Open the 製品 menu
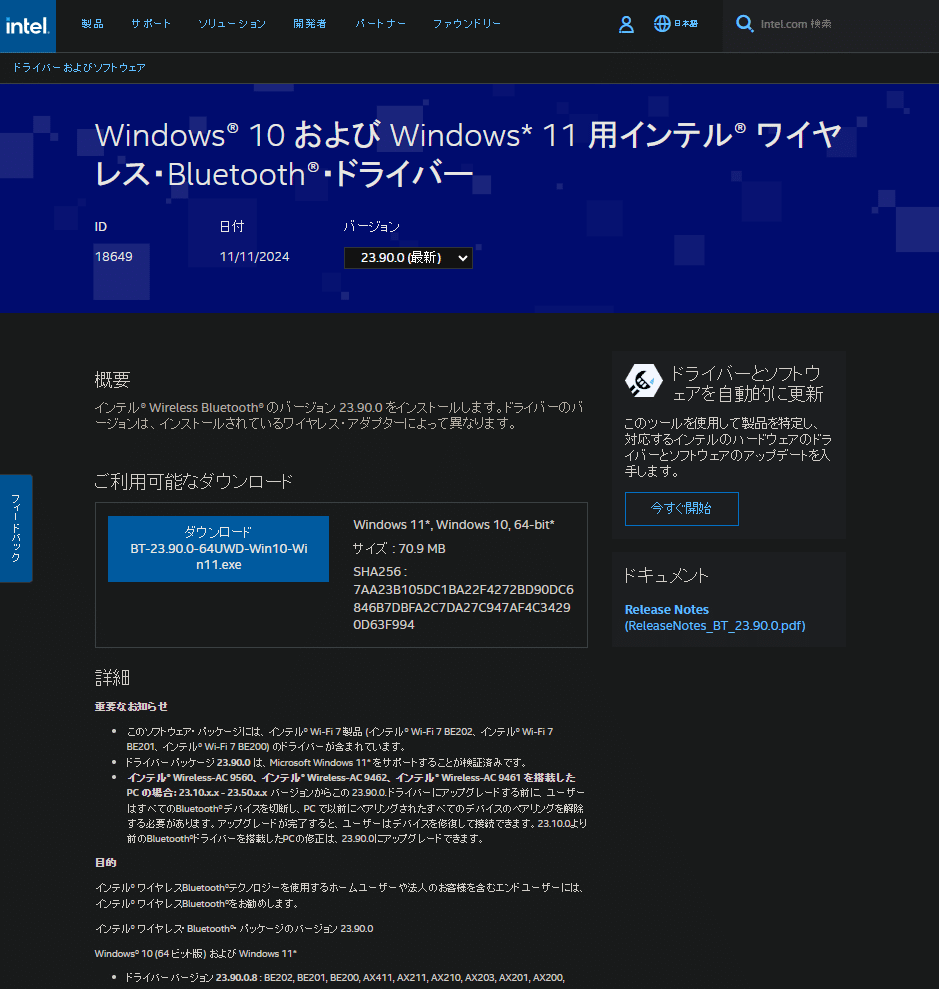Image resolution: width=939 pixels, height=989 pixels. pos(92,23)
